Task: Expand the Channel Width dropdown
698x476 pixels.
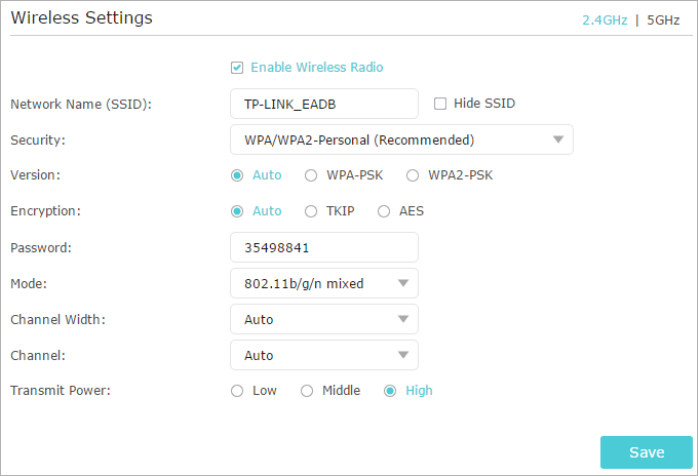Action: pyautogui.click(x=324, y=319)
